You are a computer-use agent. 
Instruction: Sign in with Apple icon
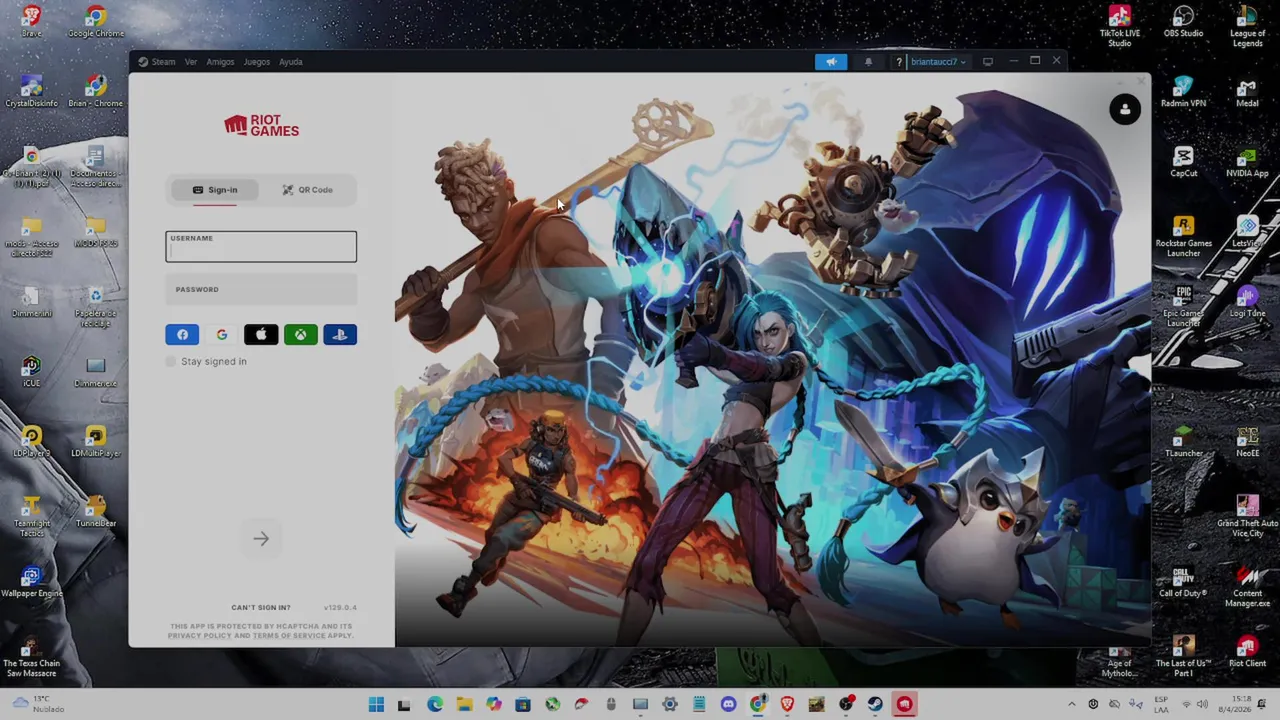[x=261, y=335]
